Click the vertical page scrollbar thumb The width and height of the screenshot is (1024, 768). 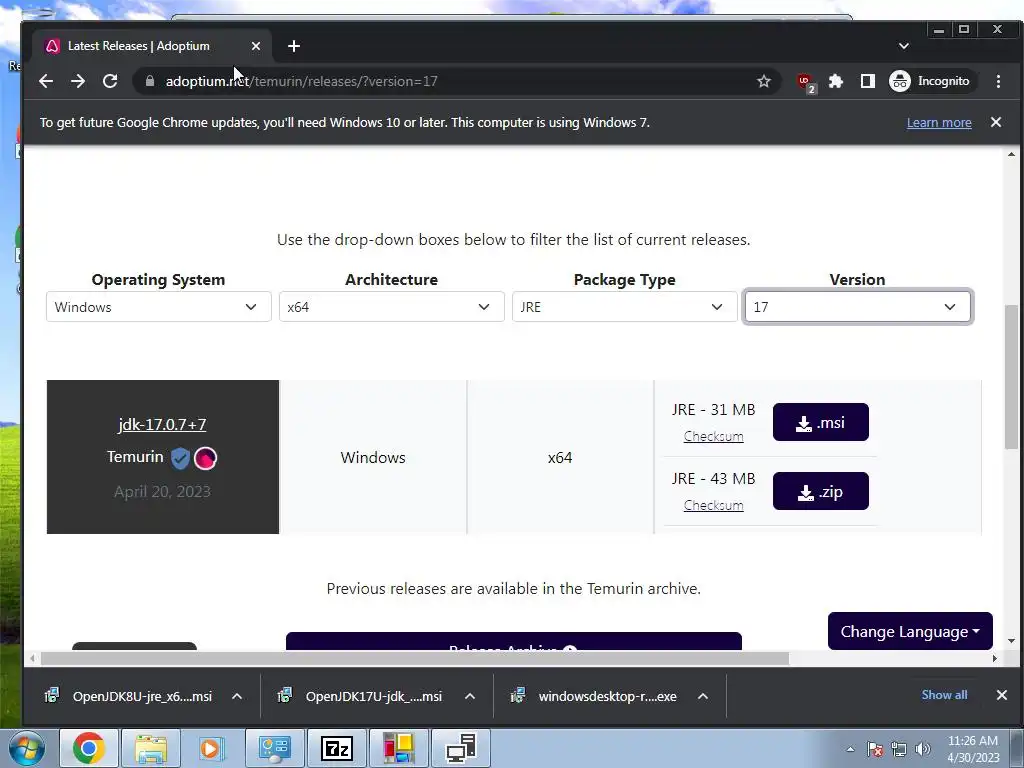click(x=1011, y=377)
